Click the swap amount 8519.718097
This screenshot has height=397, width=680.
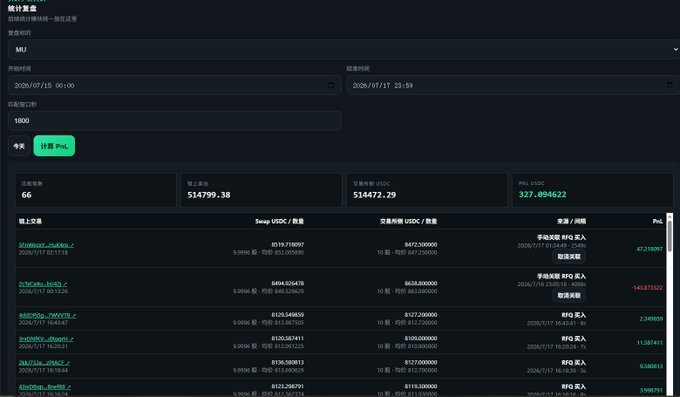click(x=288, y=245)
